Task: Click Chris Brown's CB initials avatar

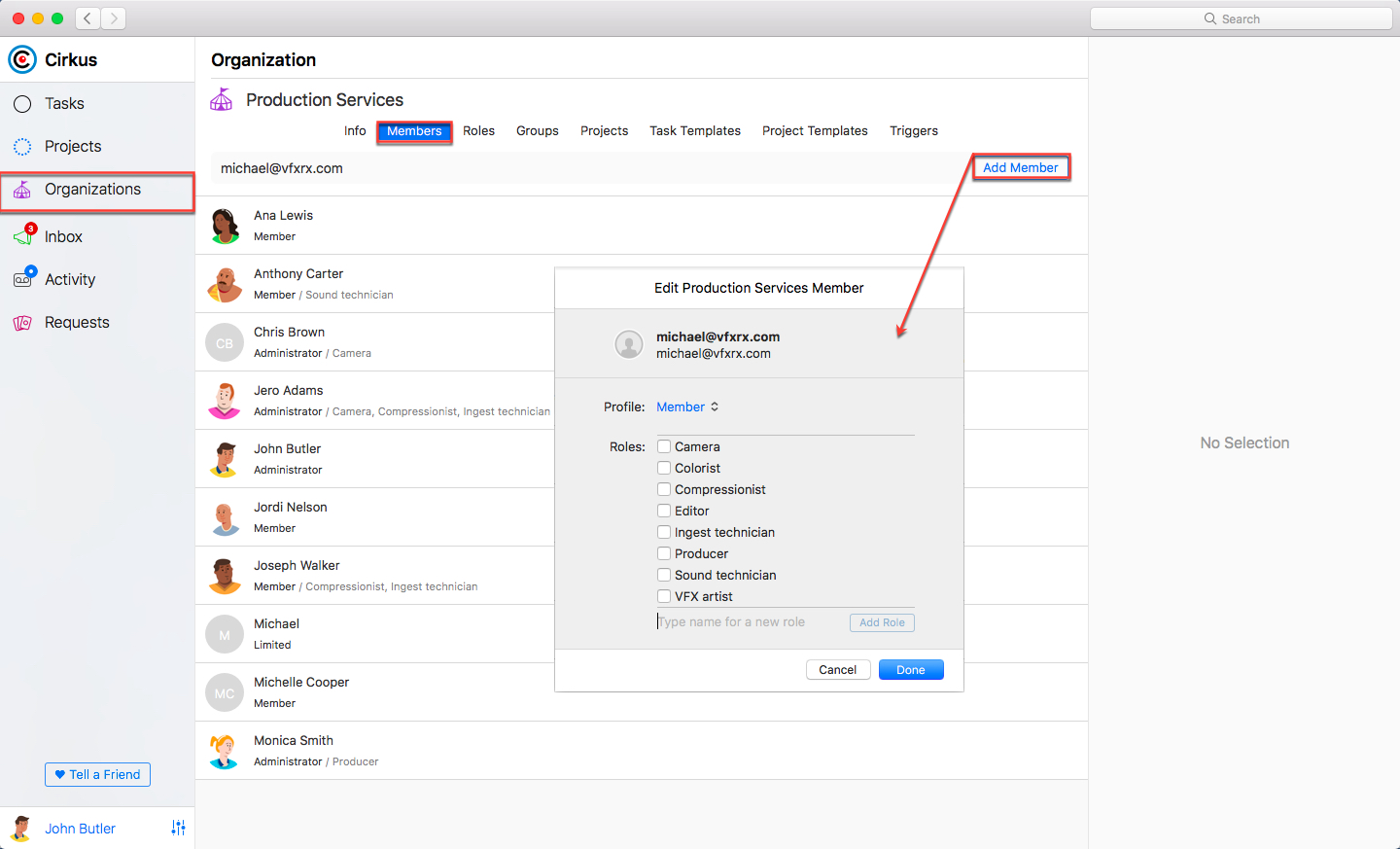Action: coord(225,342)
